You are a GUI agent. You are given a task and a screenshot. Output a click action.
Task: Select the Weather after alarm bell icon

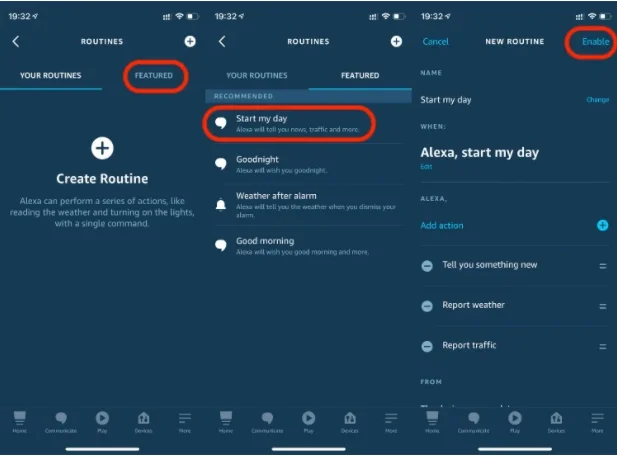[221, 204]
